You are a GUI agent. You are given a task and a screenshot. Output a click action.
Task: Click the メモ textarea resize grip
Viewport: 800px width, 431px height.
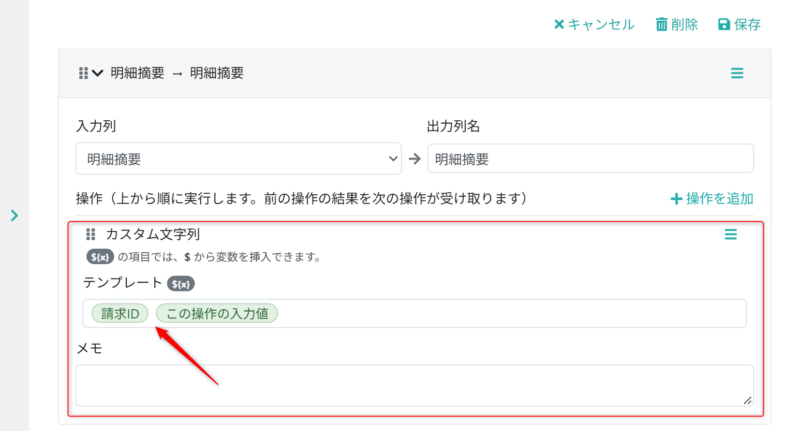[x=747, y=400]
